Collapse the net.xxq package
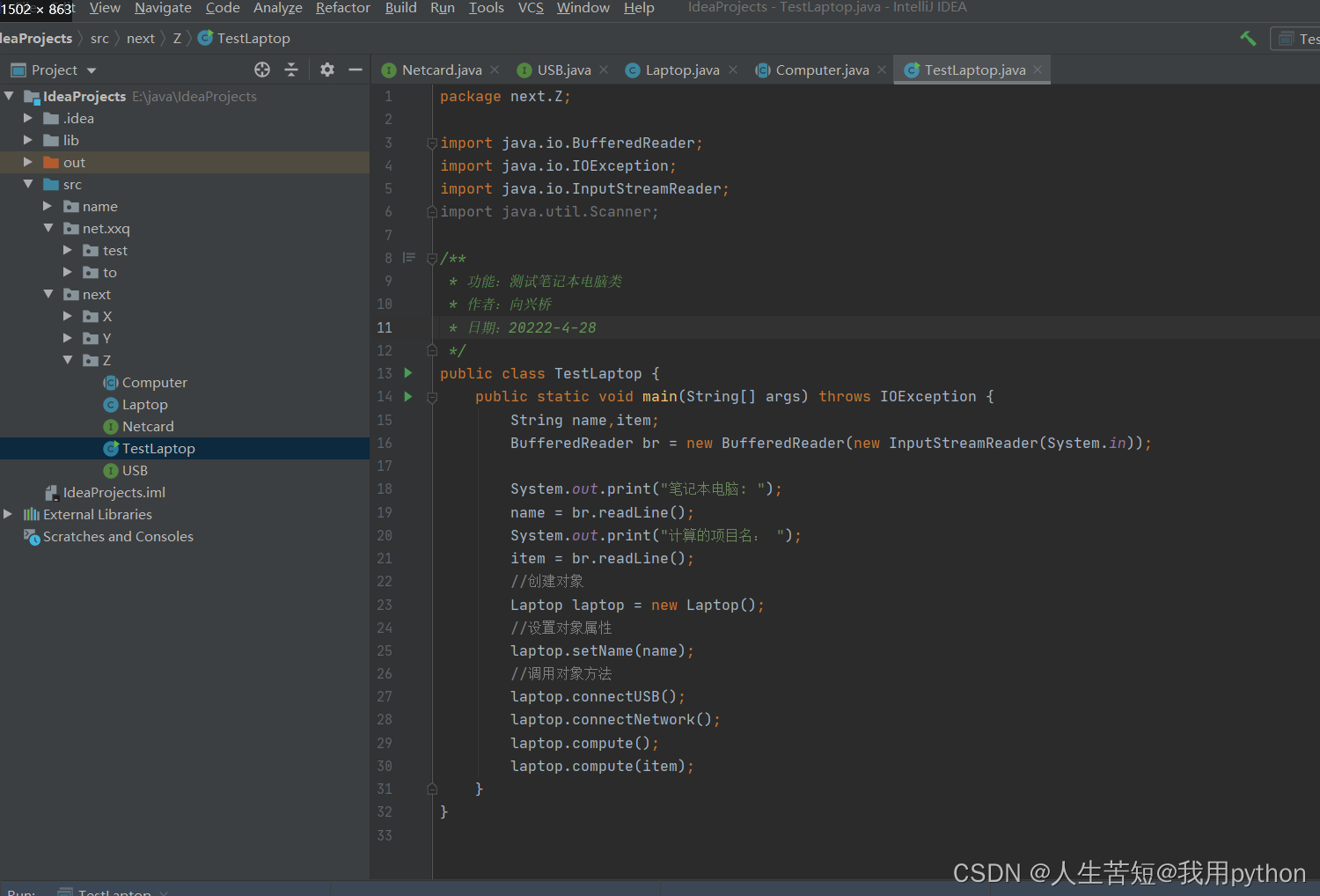 (48, 228)
